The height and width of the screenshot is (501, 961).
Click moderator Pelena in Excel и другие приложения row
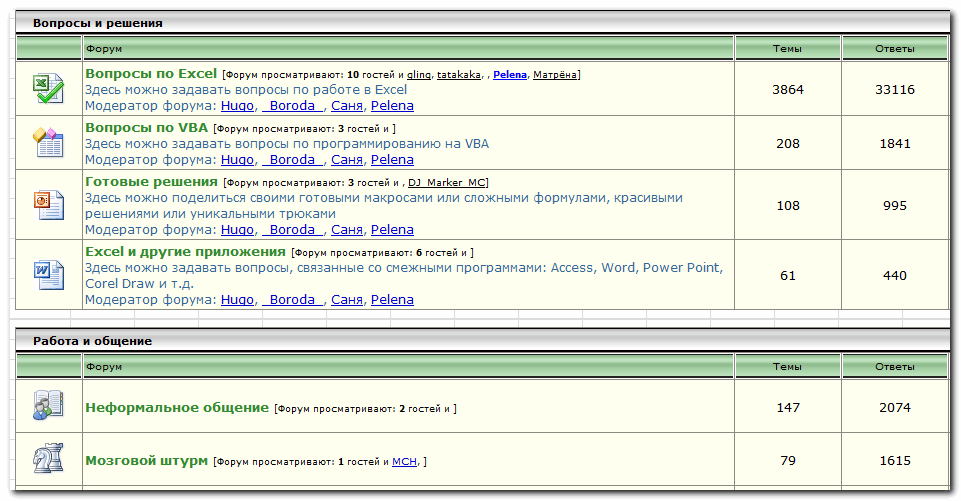point(392,299)
